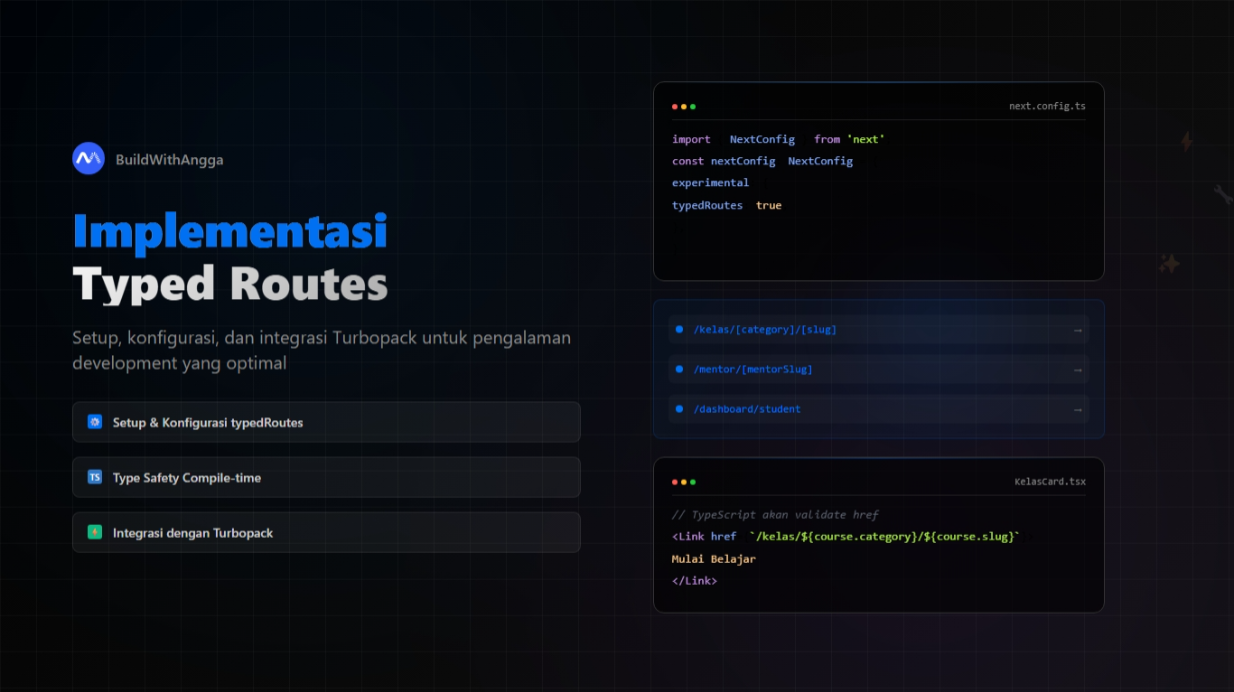Click the green lightning icon beside Integrasi
The image size is (1234, 692).
95,533
